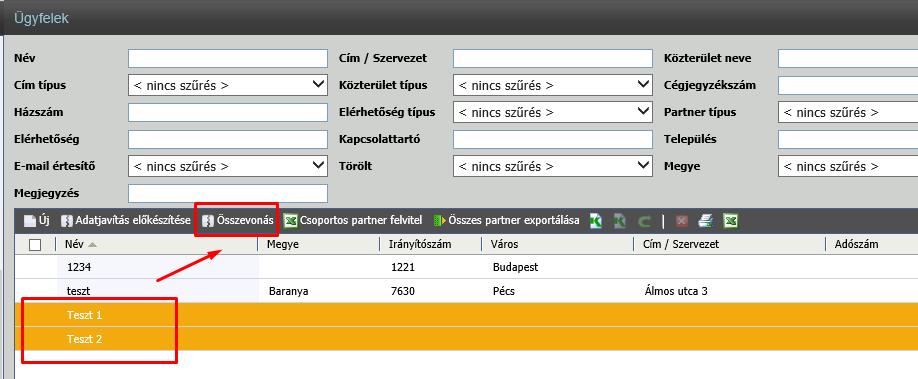Open the Megye filter dropdown
Screen dimensions: 918x379
coord(848,166)
